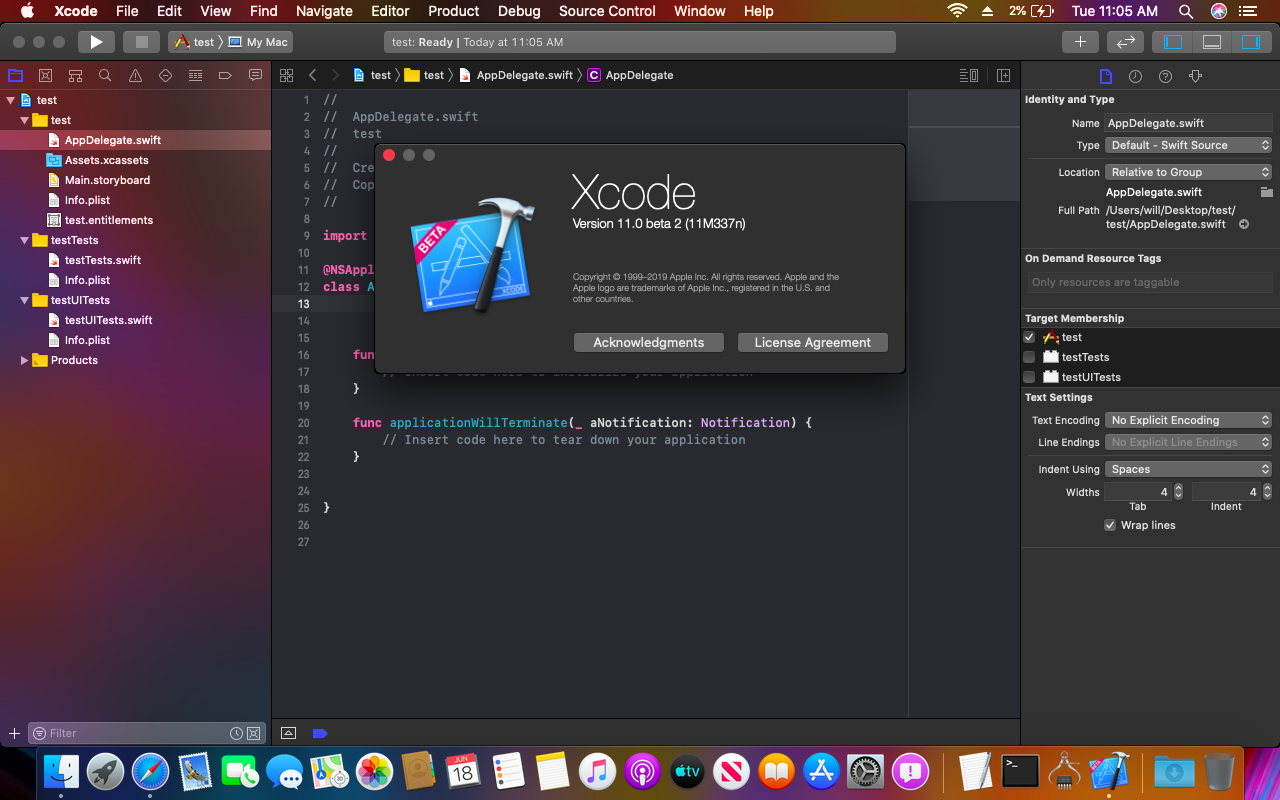Select the My Mac run destination

[x=258, y=42]
